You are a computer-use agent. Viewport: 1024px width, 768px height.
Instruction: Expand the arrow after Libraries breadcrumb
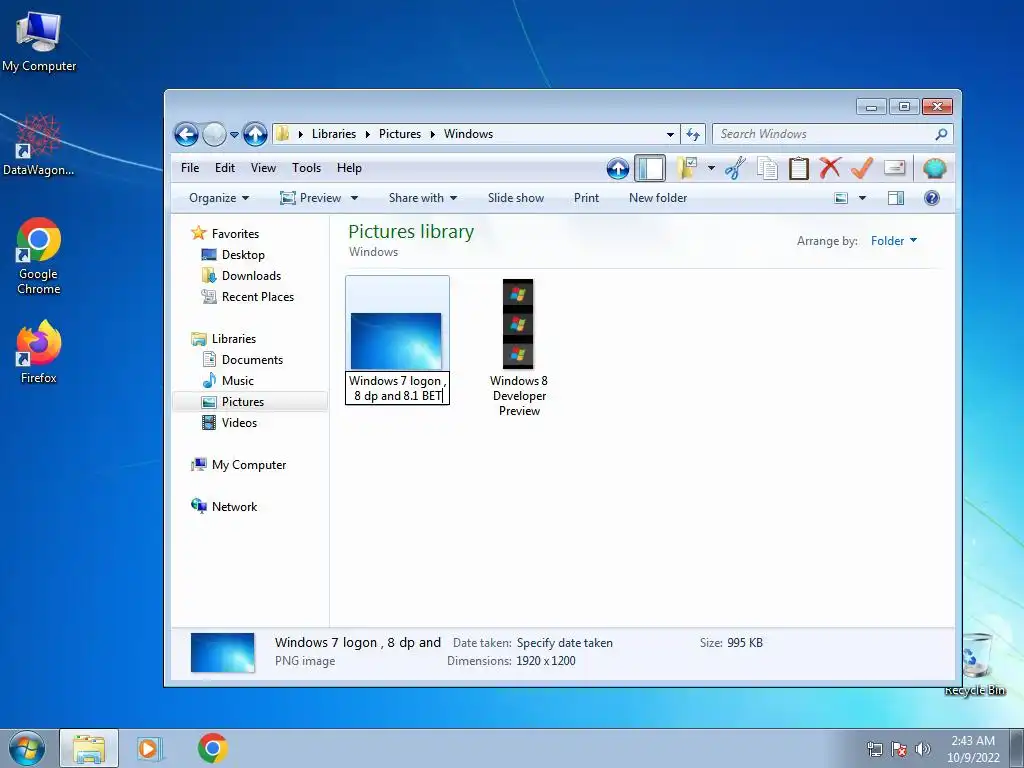click(x=367, y=135)
